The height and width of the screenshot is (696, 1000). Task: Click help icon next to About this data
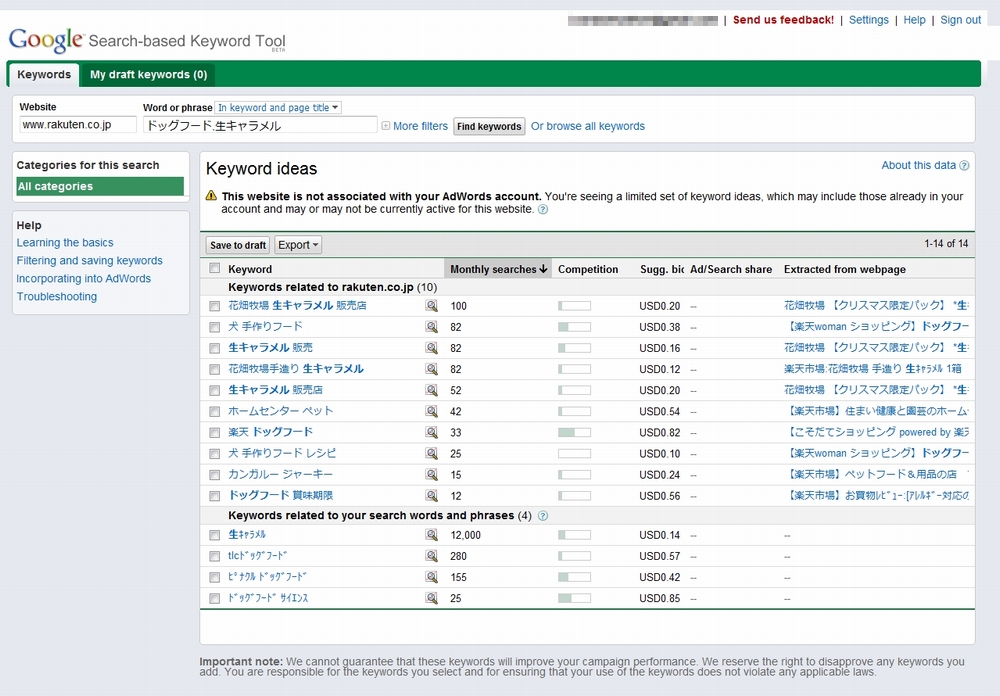pos(964,166)
